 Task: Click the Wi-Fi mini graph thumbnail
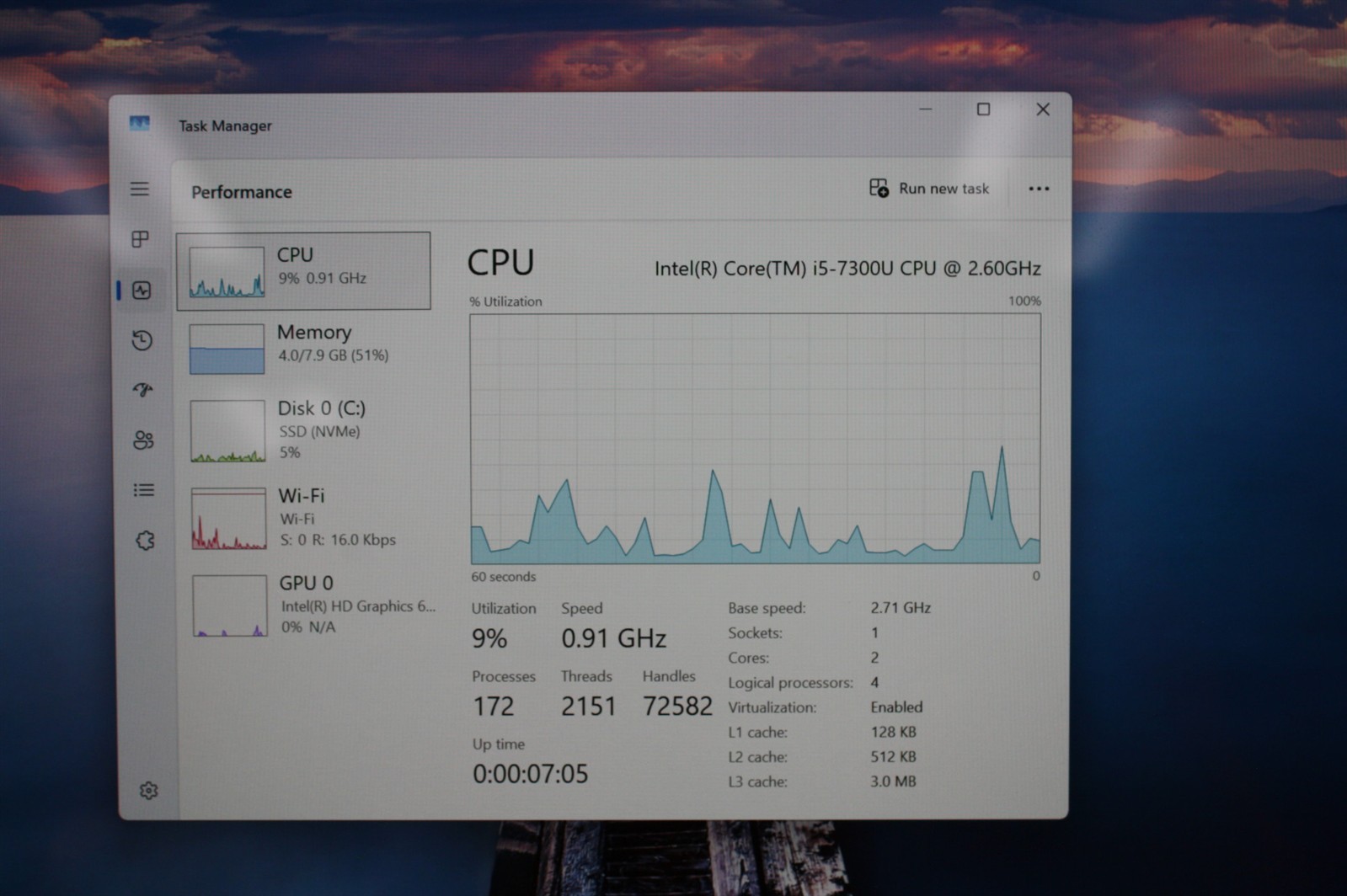tap(228, 519)
